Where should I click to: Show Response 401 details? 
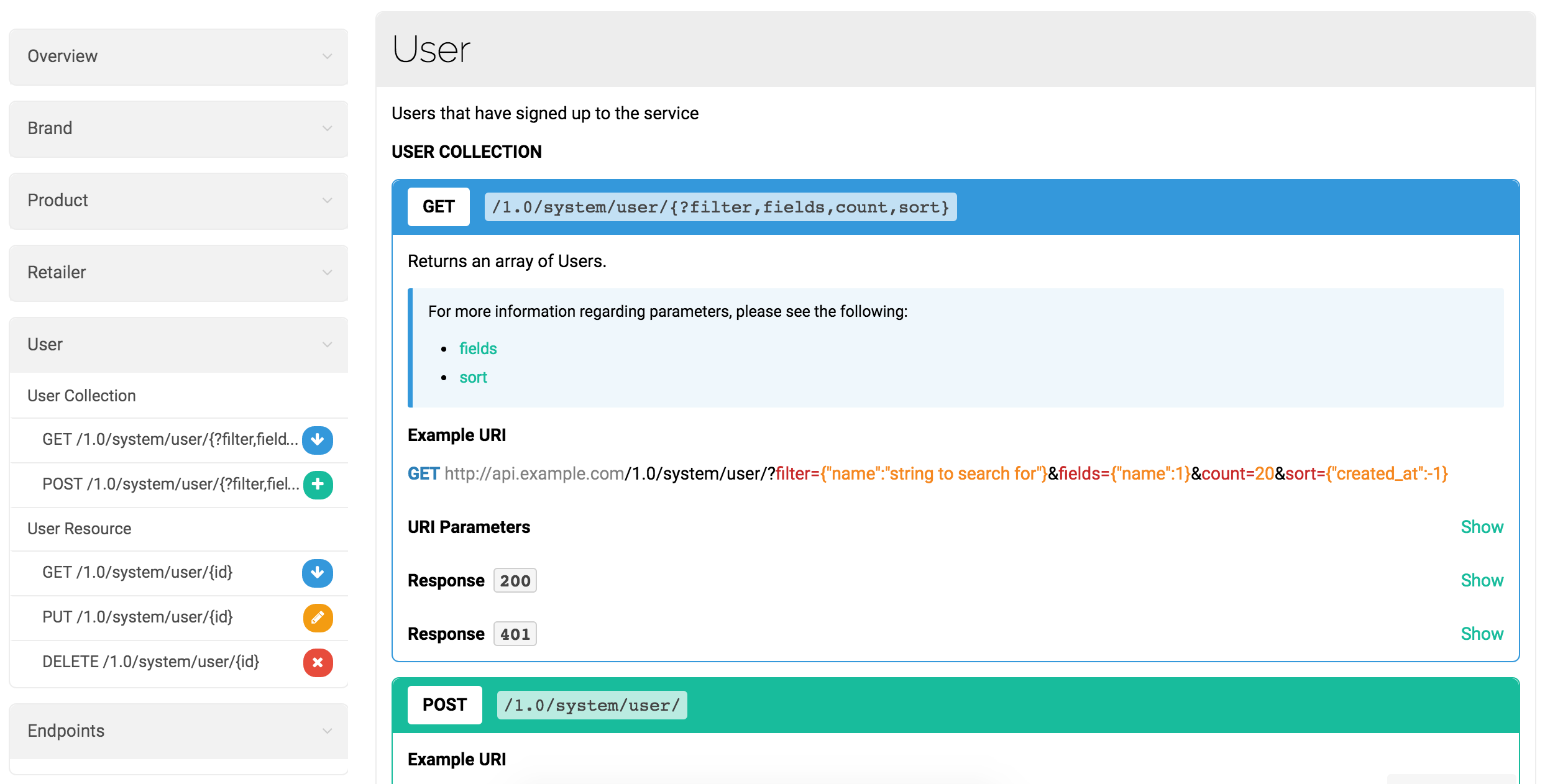click(x=1481, y=634)
